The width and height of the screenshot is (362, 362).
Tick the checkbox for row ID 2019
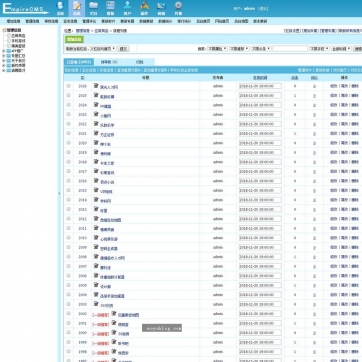(69, 152)
